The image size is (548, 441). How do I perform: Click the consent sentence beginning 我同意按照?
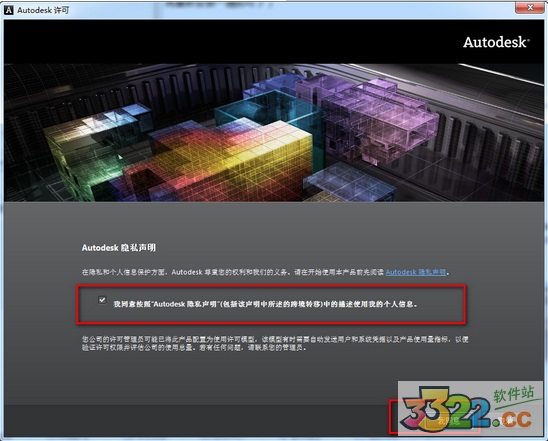[265, 304]
